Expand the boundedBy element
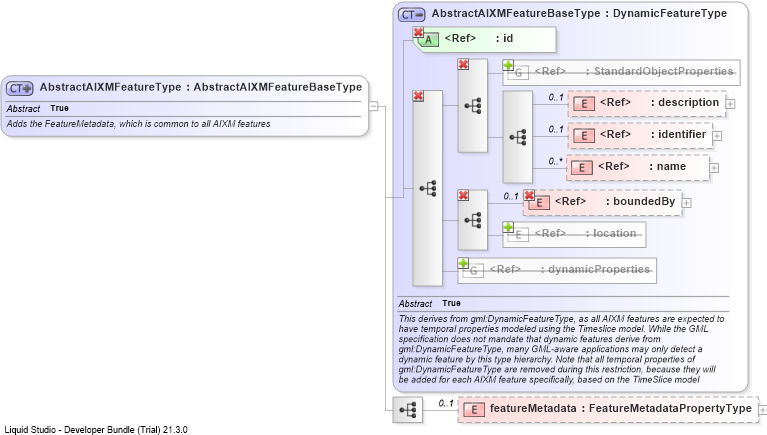The width and height of the screenshot is (767, 435). tap(687, 203)
